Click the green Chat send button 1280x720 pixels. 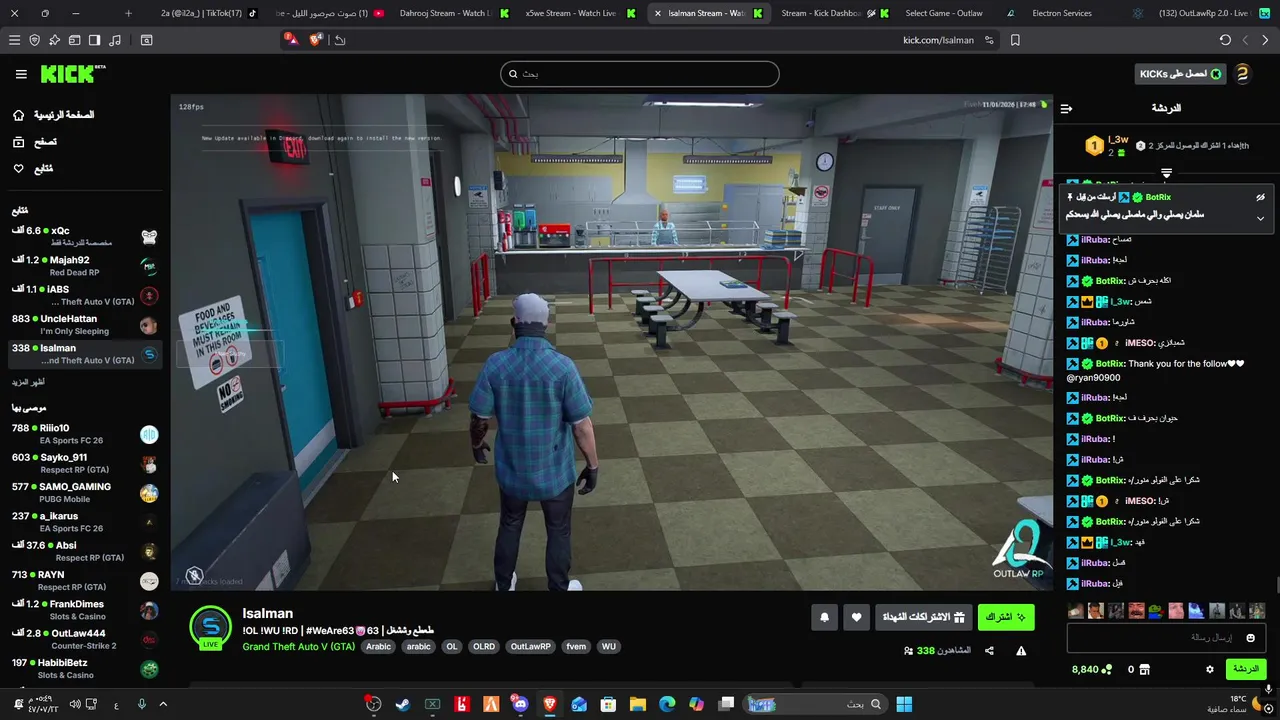pyautogui.click(x=1245, y=669)
